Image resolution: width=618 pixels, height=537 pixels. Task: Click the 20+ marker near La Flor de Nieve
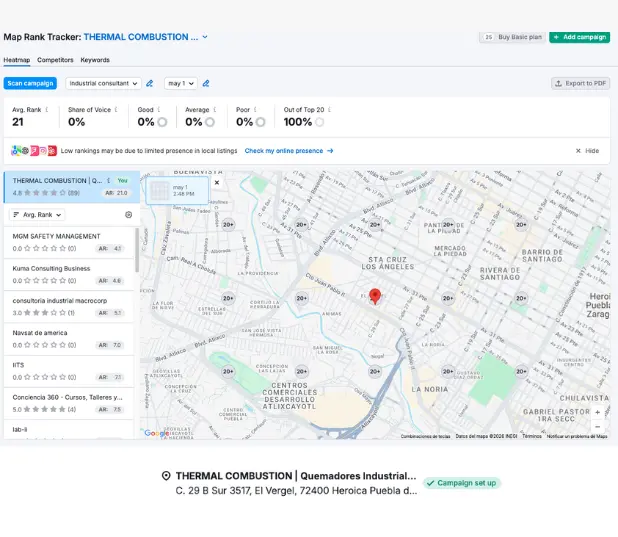pyautogui.click(x=228, y=298)
